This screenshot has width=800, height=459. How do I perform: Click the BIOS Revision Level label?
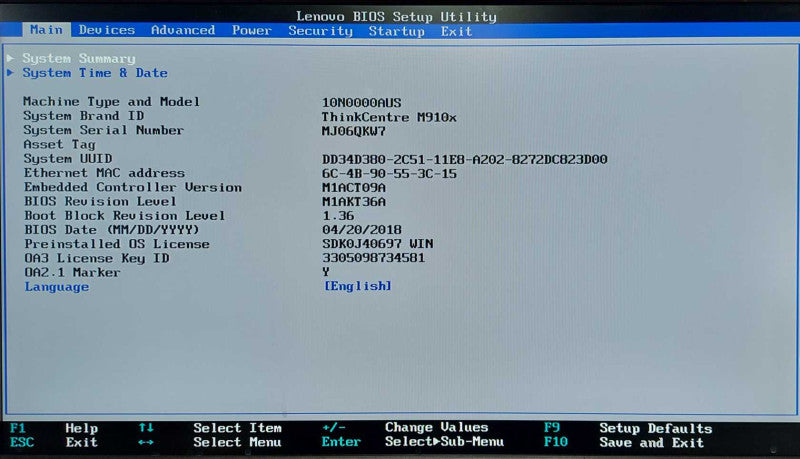100,201
